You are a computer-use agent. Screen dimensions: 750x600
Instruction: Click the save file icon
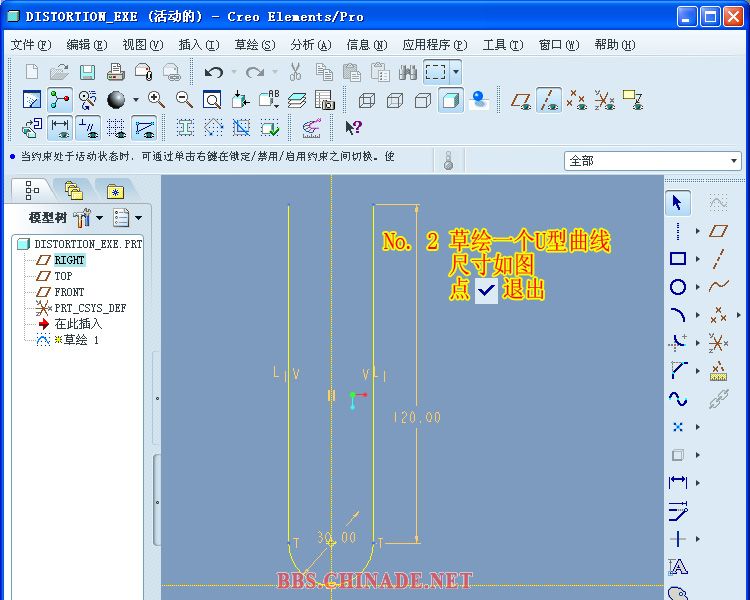click(87, 72)
